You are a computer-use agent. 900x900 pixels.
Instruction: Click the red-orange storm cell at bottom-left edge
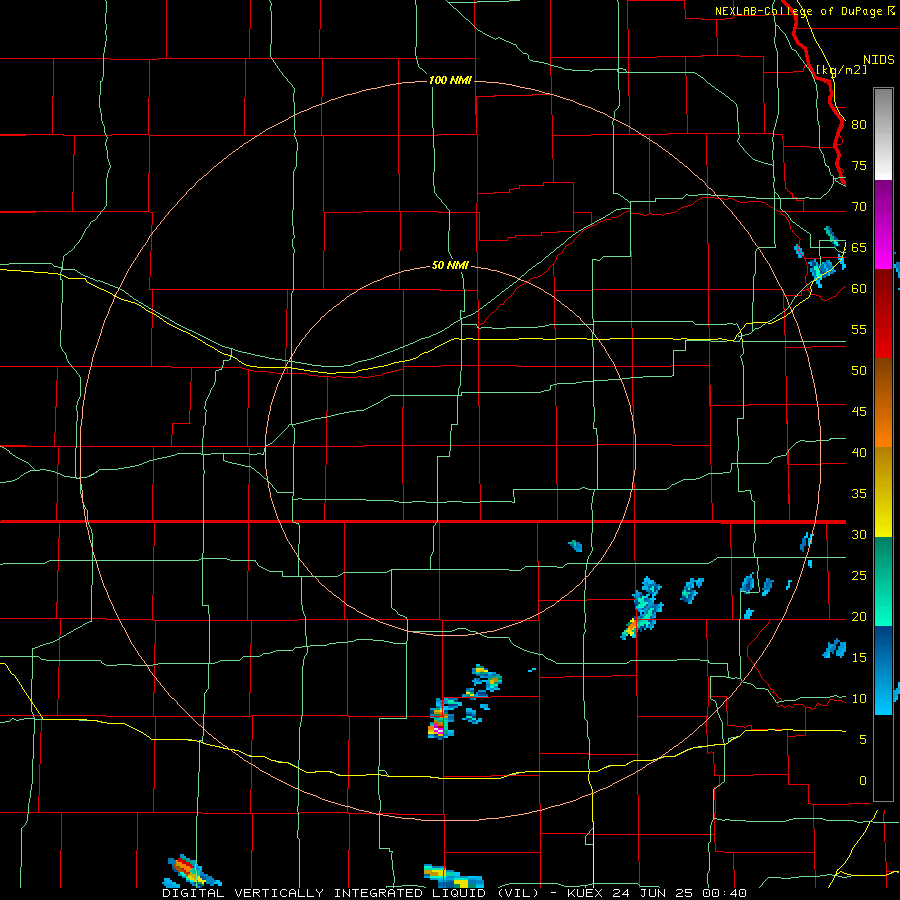pos(191,871)
